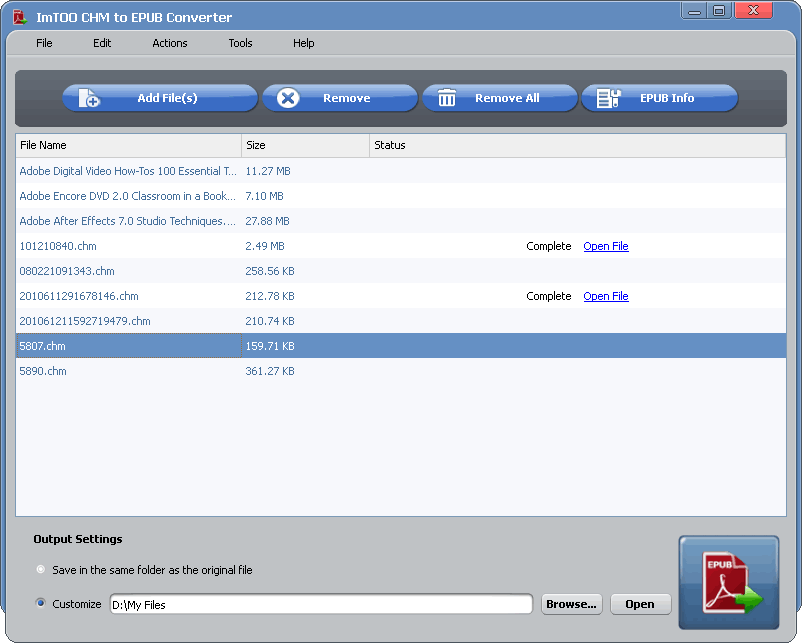Click the Output Settings heading
Image resolution: width=802 pixels, height=643 pixels.
pos(78,539)
